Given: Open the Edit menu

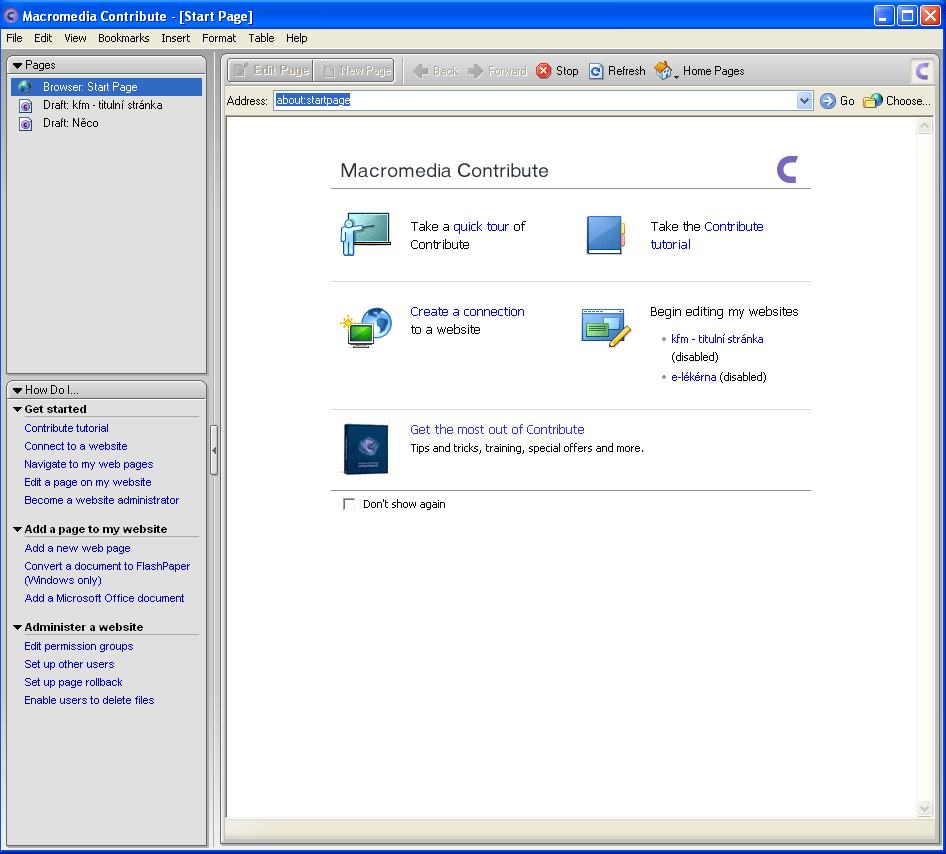Looking at the screenshot, I should 43,38.
